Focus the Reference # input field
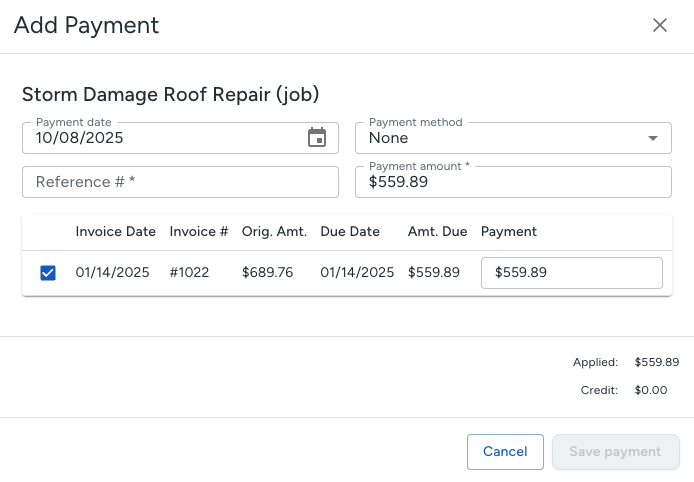 [x=180, y=182]
